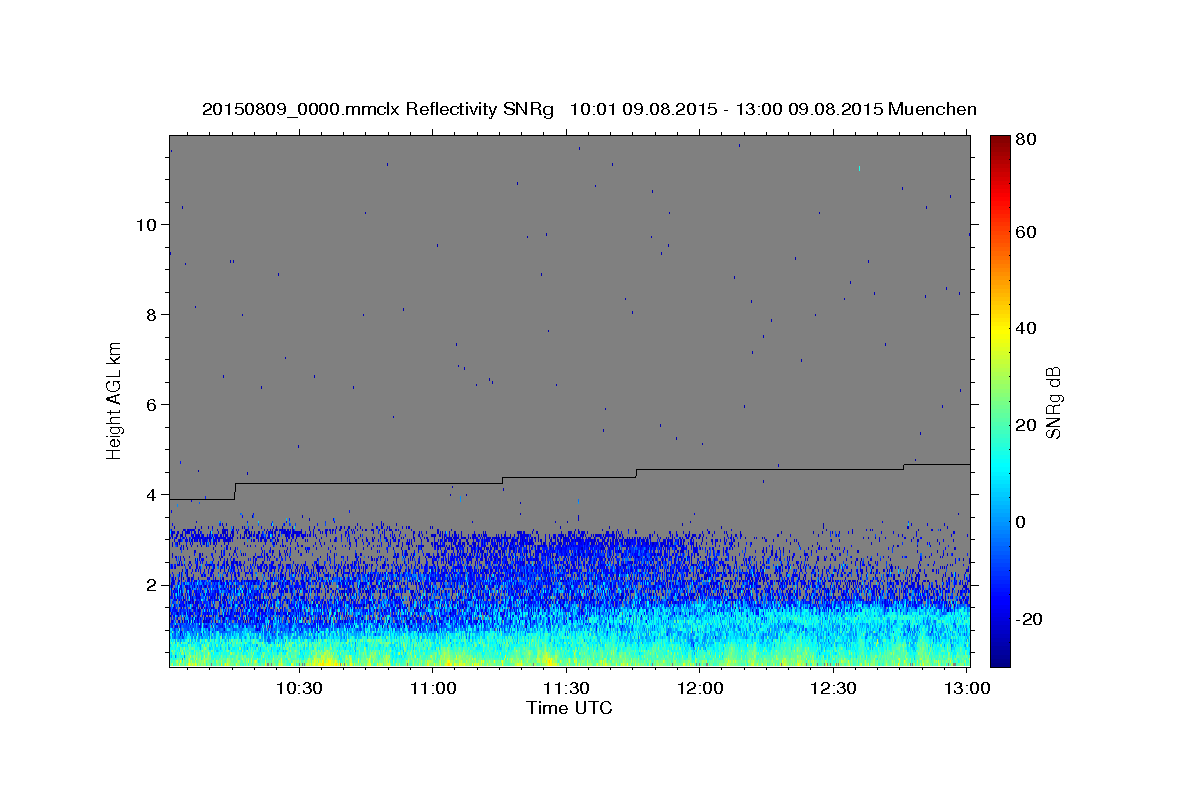Click the end date 13:00 09.08.2015 in title
Image resolution: width=1200 pixels, height=800 pixels.
pyautogui.click(x=808, y=109)
